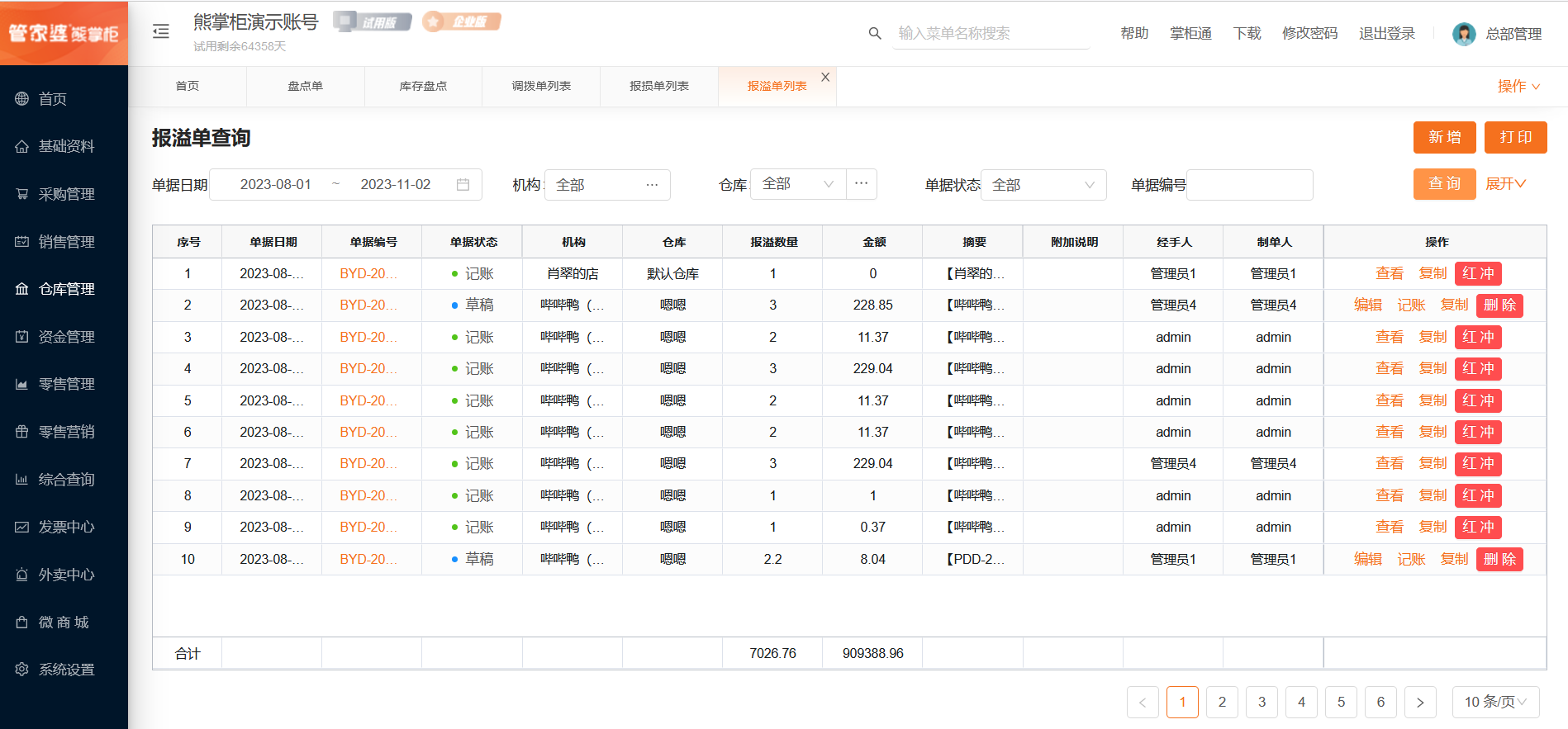Open the 仓库 dropdown
1568x729 pixels.
click(x=798, y=184)
